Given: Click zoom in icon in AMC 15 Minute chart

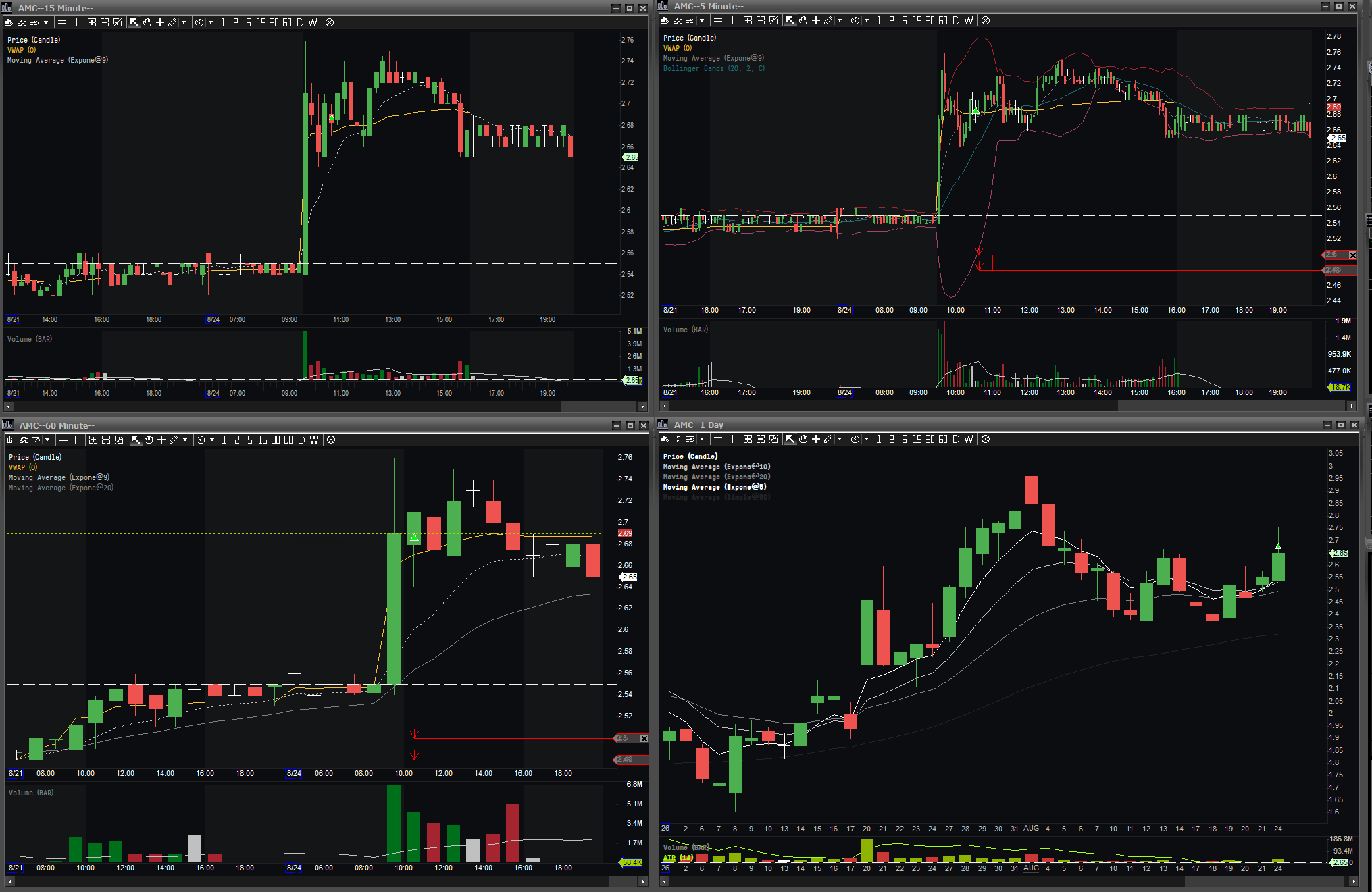Looking at the screenshot, I should [92, 22].
